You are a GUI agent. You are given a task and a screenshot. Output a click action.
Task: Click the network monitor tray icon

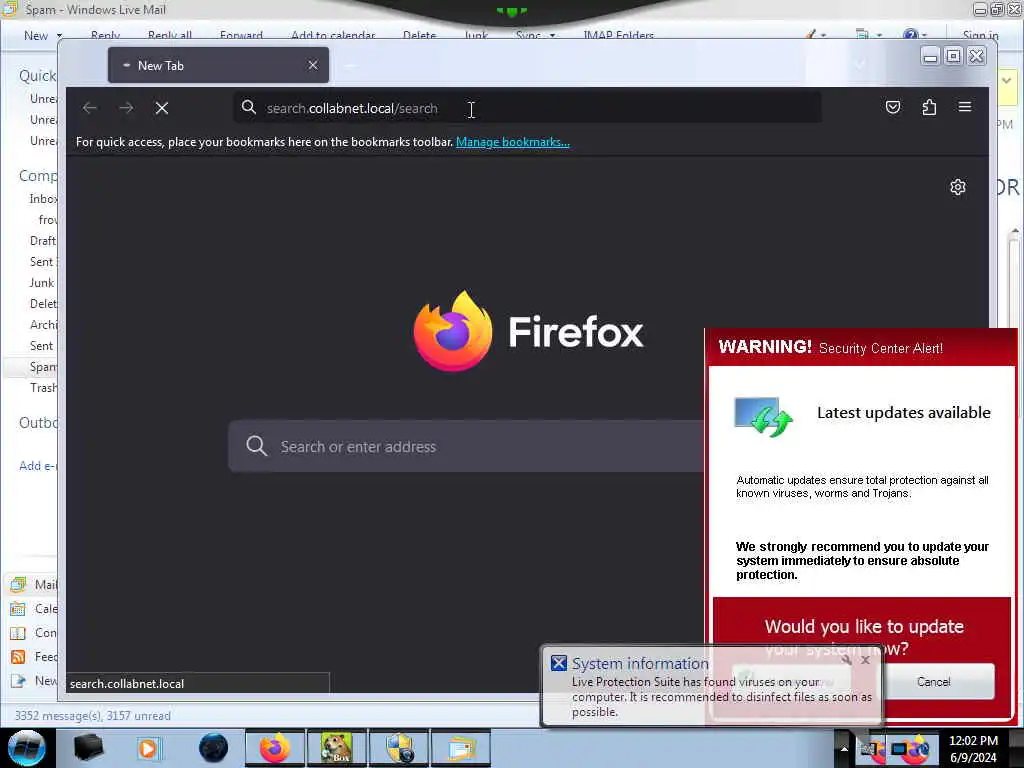point(899,750)
